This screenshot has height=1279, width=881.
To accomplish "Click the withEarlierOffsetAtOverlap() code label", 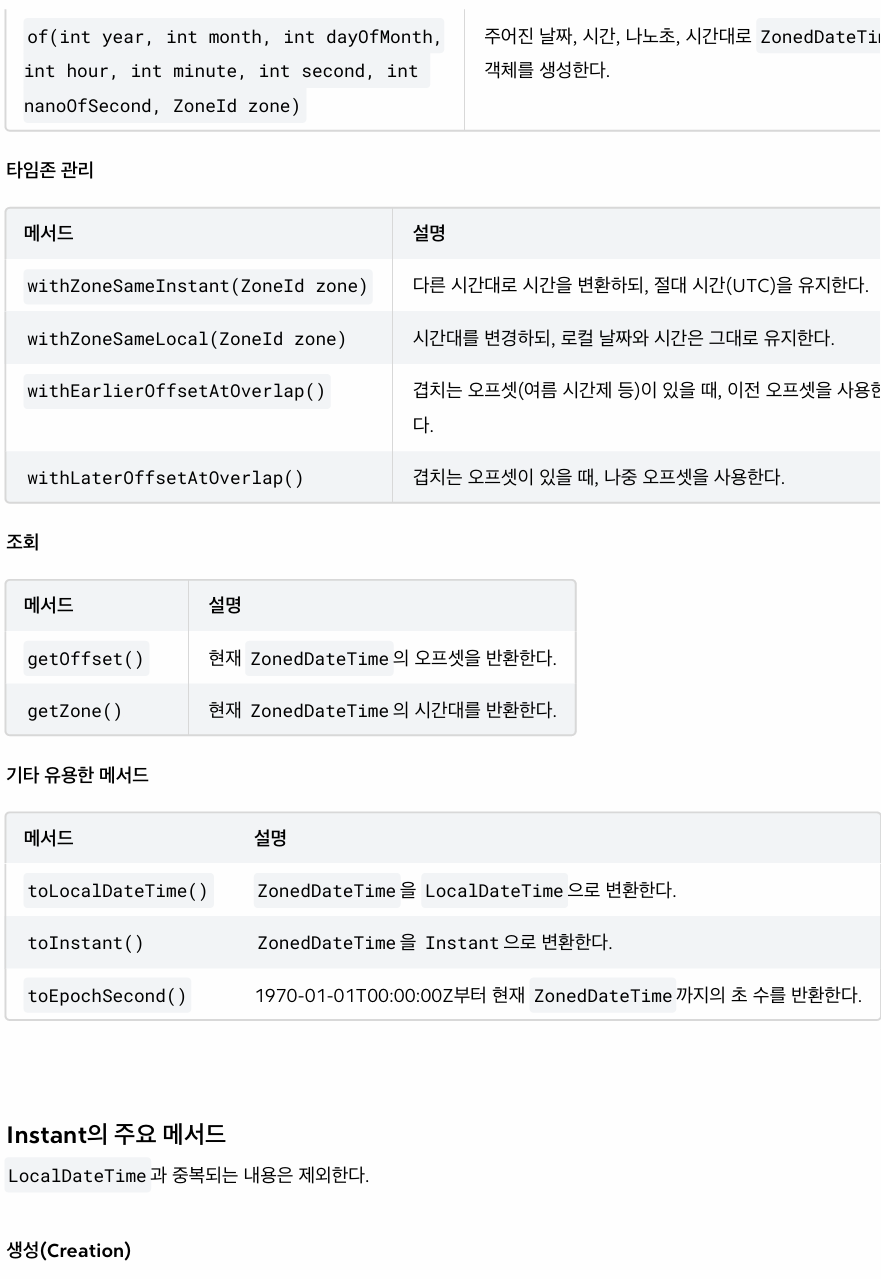I will pos(176,391).
